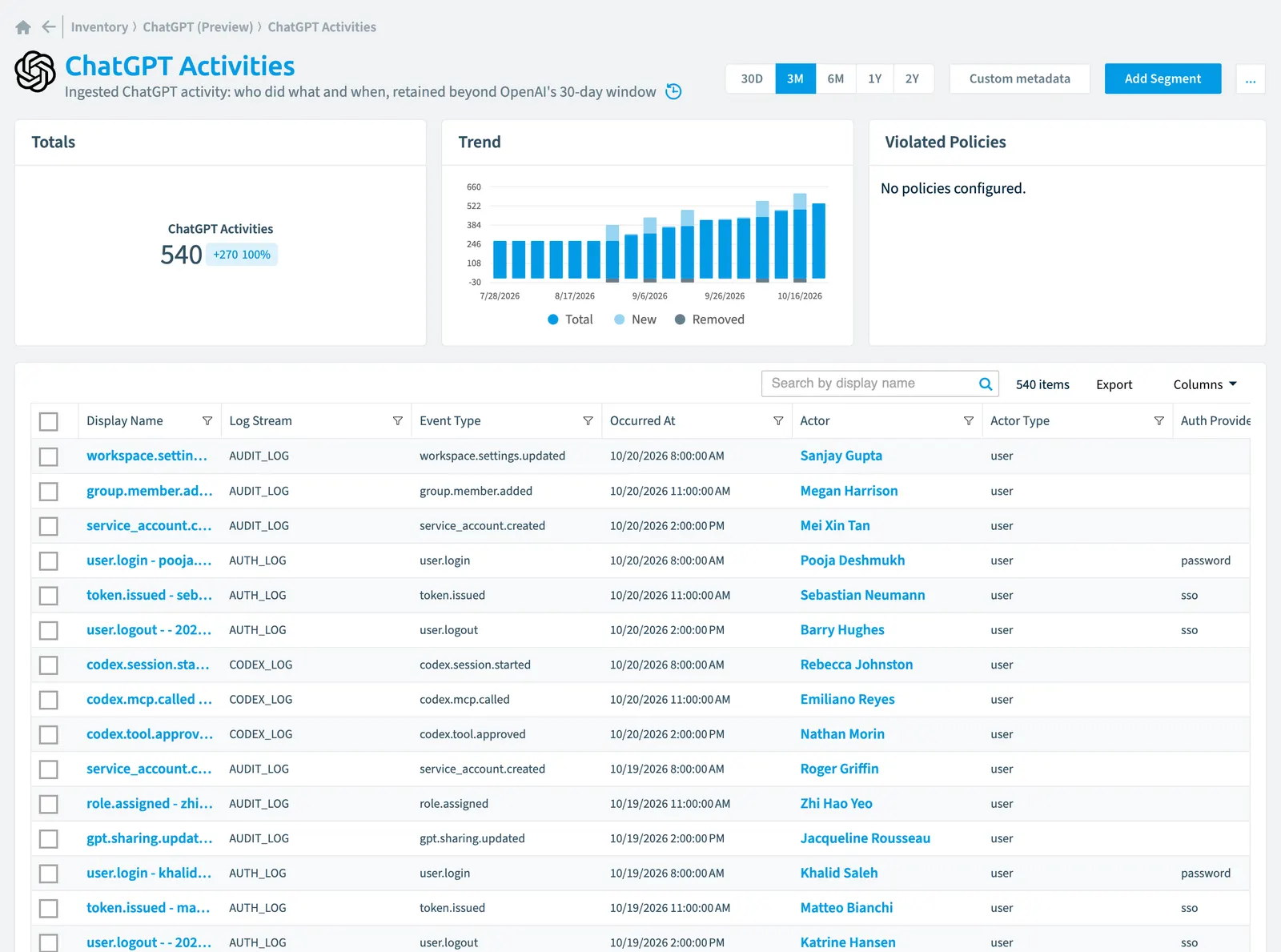Check the Pooja Deshmukh row checkbox
Screen dimensions: 1281x952
click(x=49, y=560)
